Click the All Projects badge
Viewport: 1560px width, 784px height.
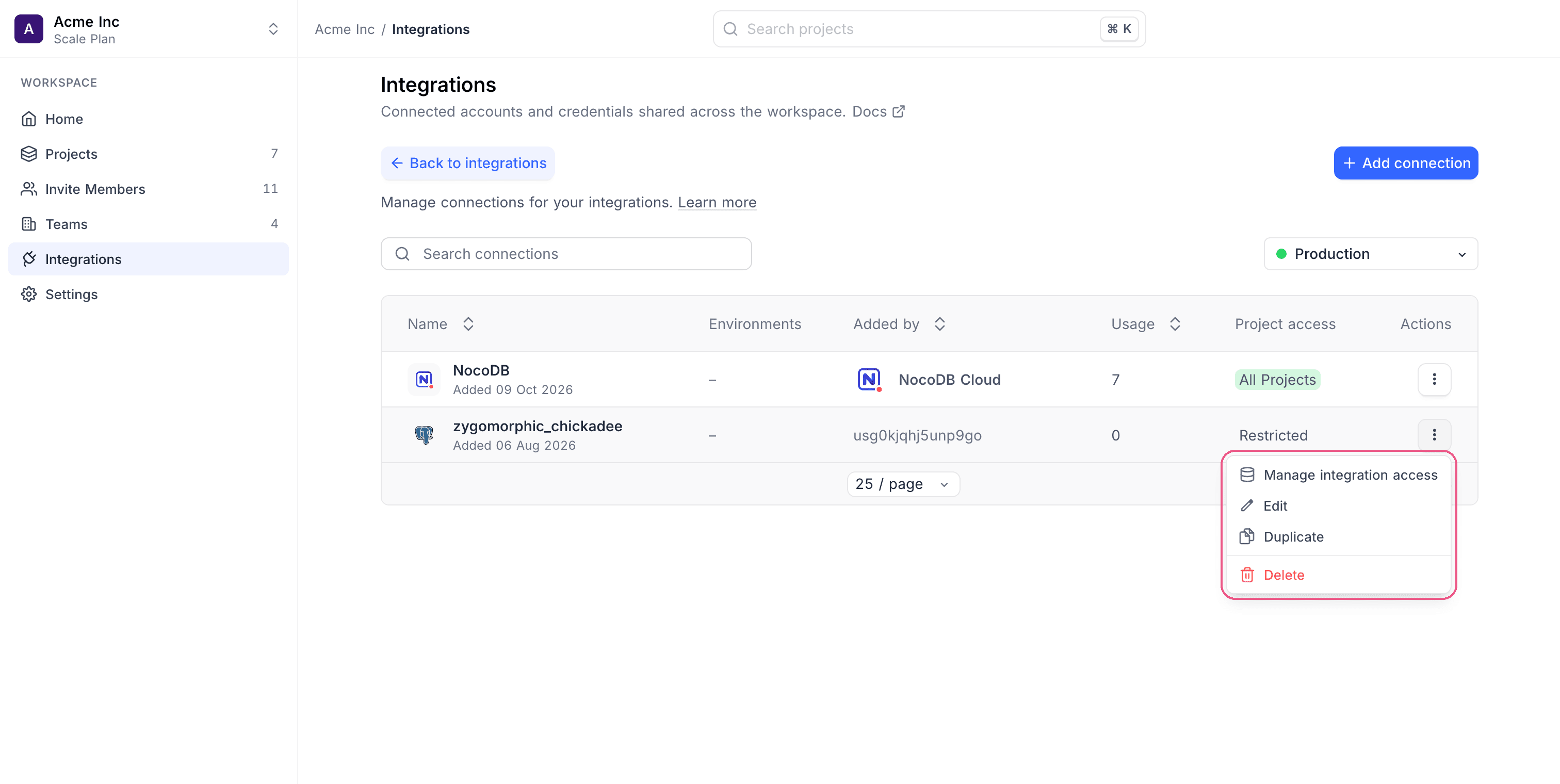click(1277, 380)
